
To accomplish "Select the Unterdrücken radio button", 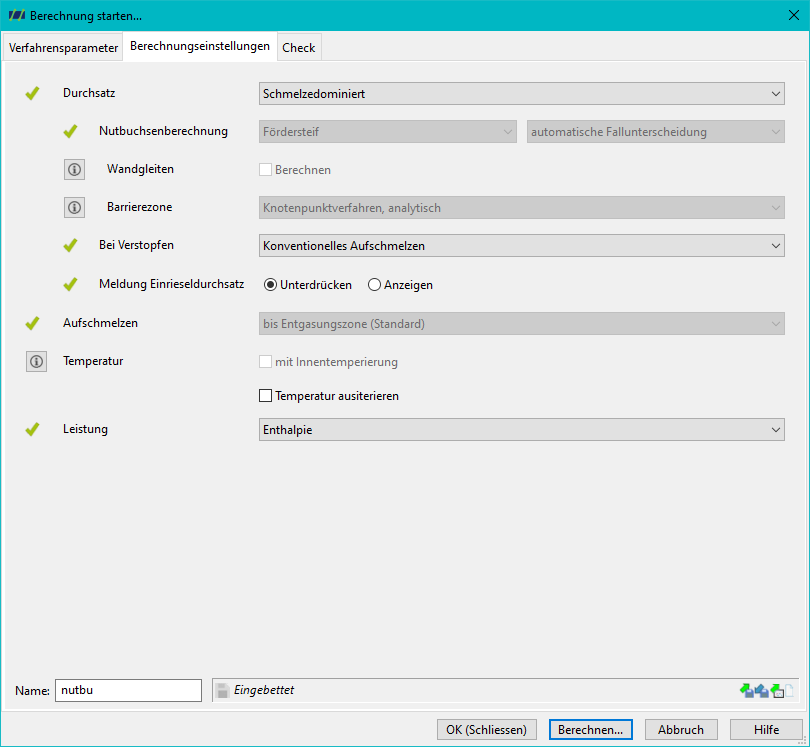I will tap(270, 285).
